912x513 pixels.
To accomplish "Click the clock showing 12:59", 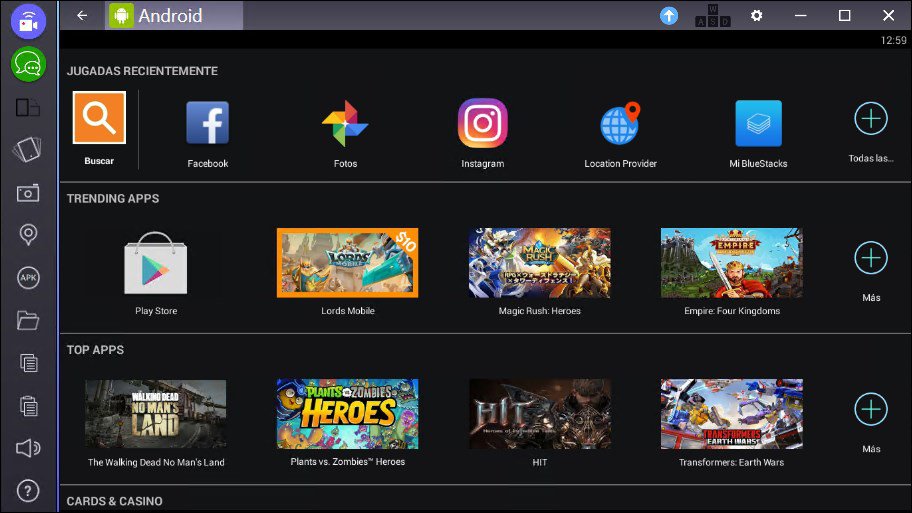I will (x=893, y=40).
